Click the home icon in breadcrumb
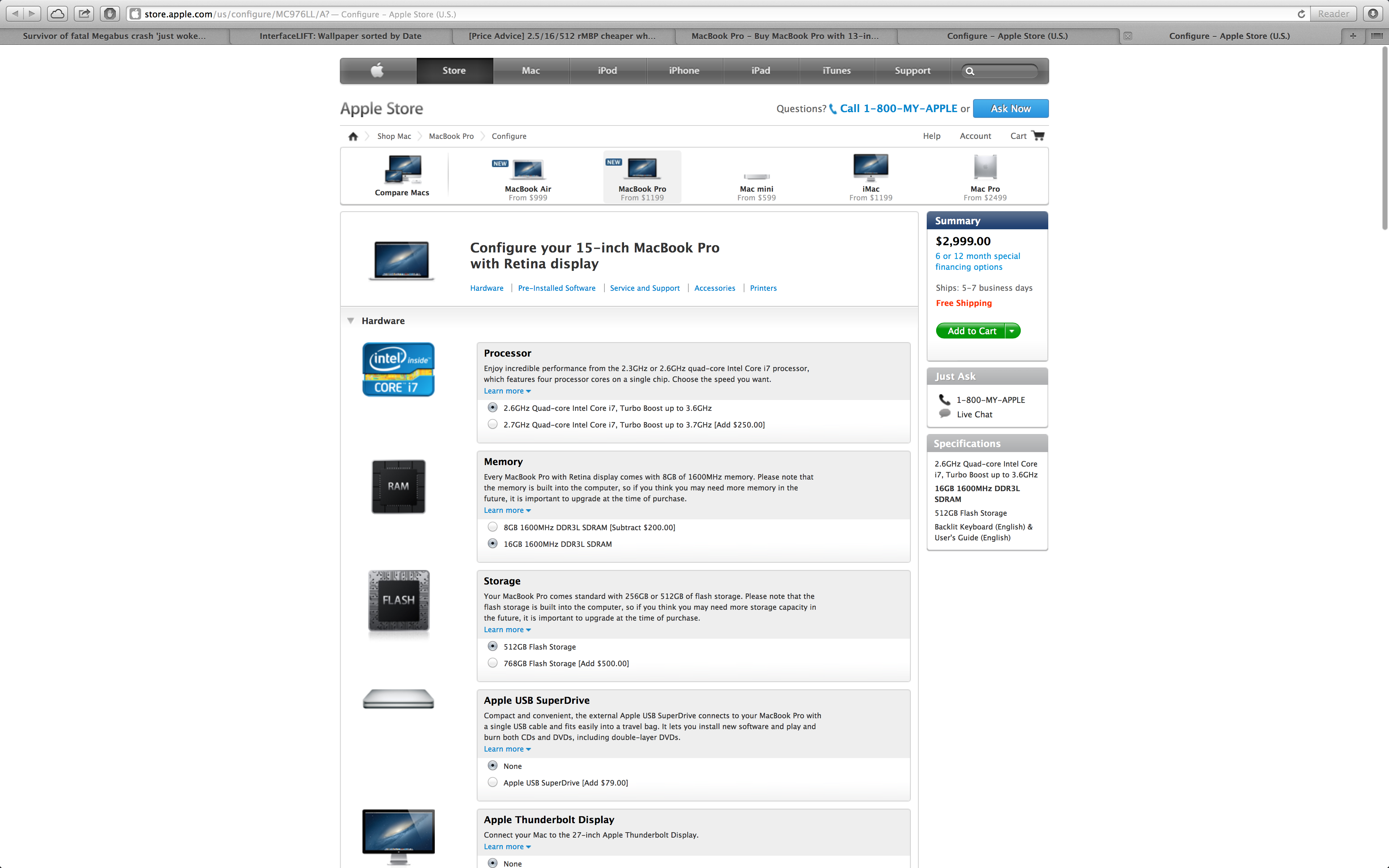Viewport: 1389px width, 868px height. (x=353, y=136)
